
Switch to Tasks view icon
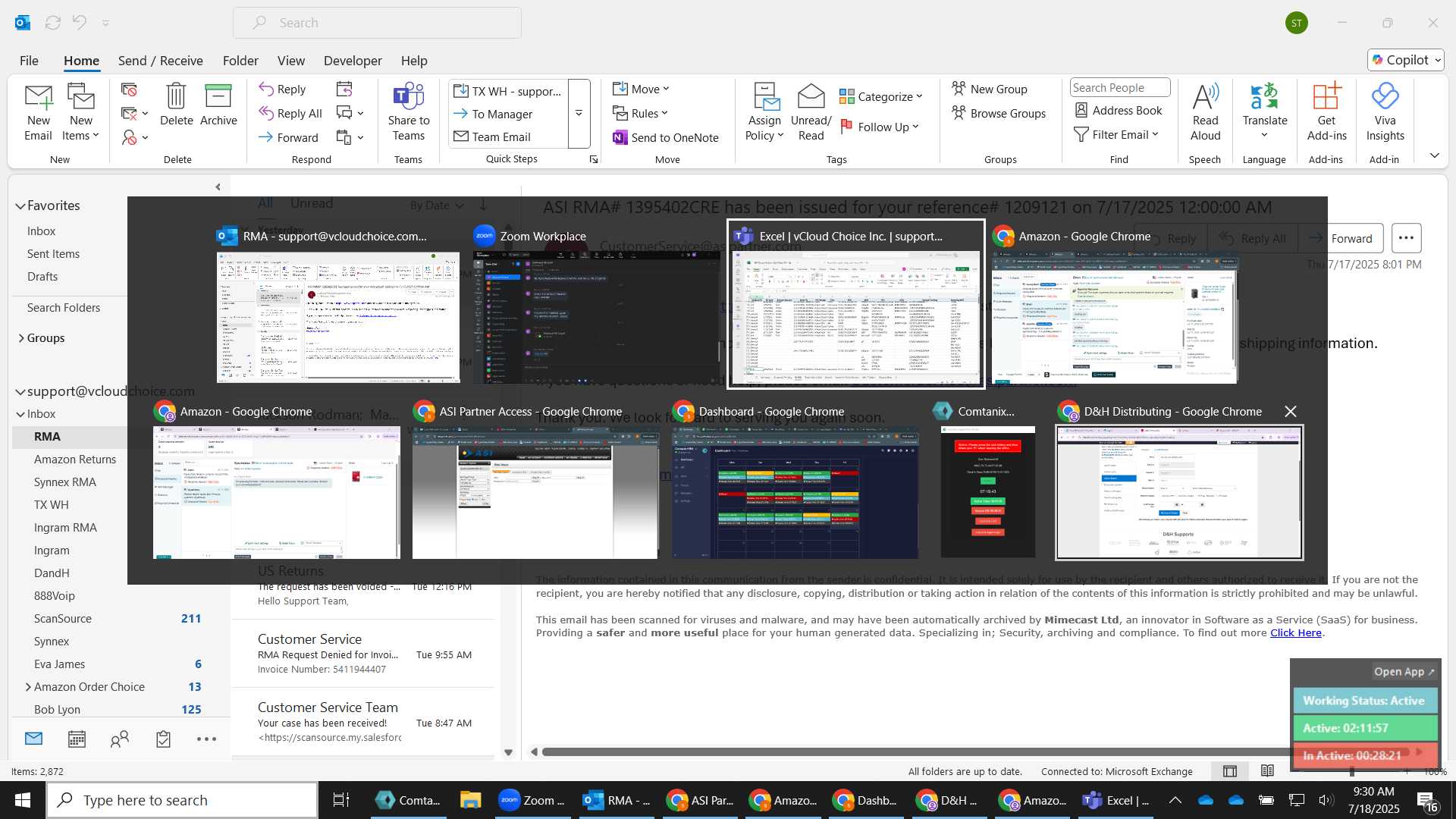163,739
